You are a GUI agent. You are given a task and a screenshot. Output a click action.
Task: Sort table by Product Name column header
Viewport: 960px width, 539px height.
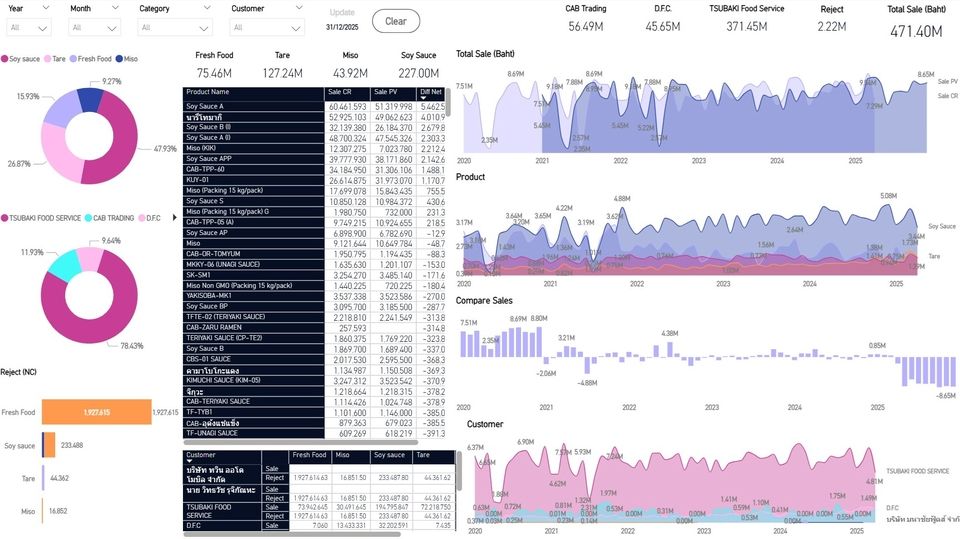(x=253, y=92)
